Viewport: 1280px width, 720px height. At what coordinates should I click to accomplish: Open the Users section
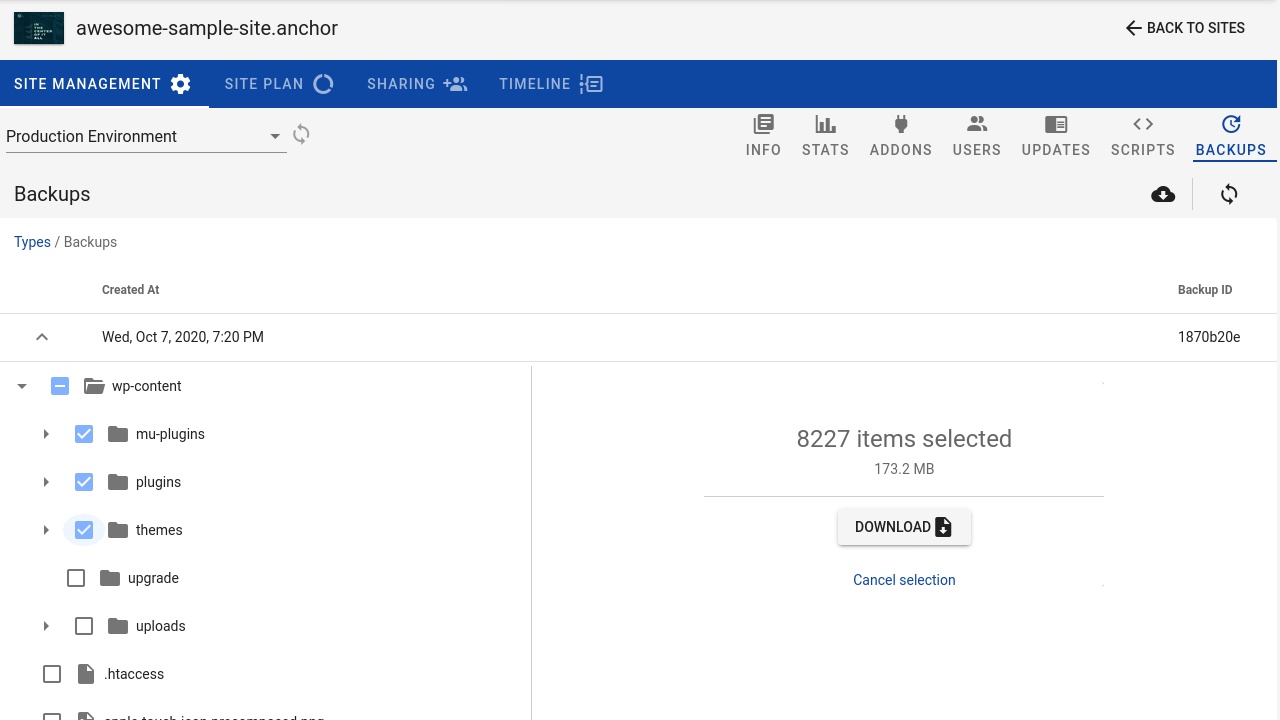[977, 136]
